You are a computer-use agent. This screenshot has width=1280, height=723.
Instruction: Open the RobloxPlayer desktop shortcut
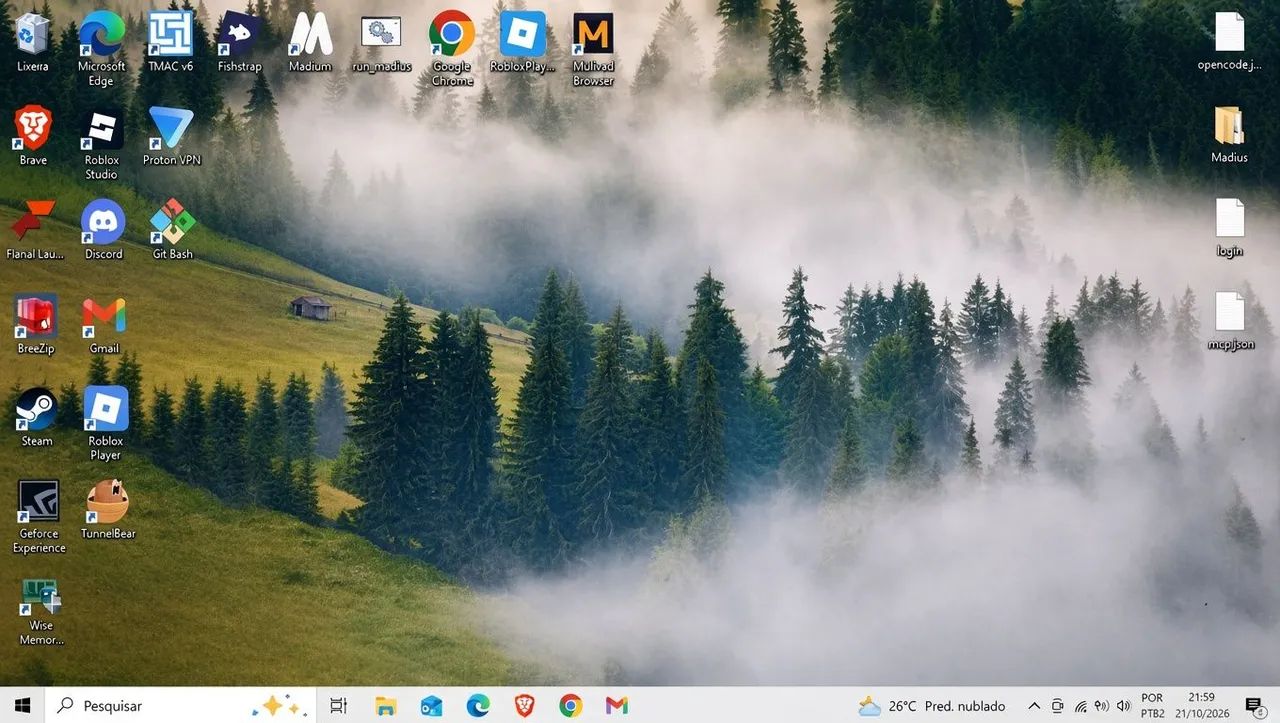(x=523, y=42)
